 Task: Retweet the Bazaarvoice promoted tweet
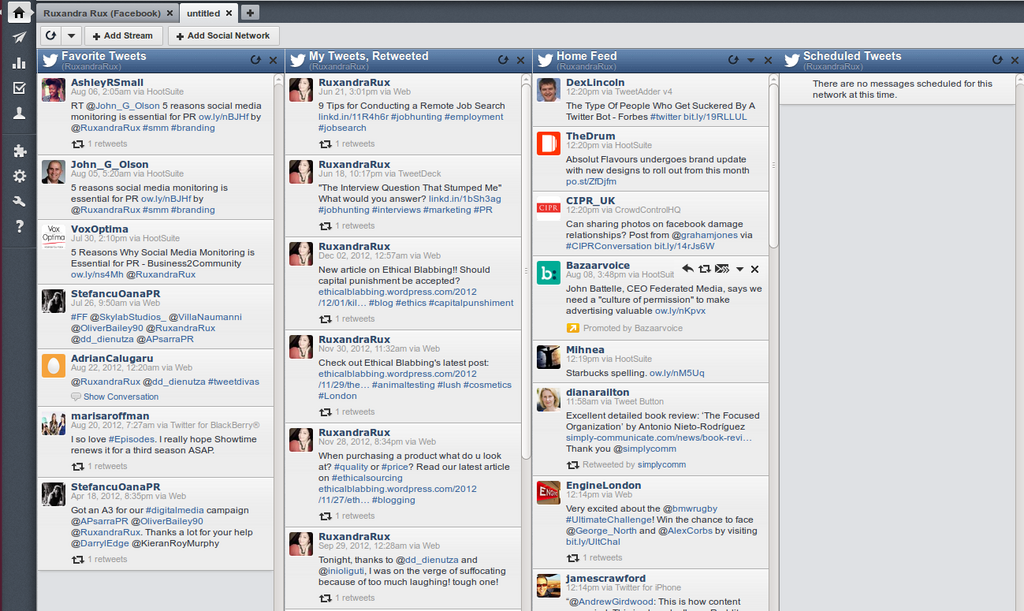(x=705, y=268)
